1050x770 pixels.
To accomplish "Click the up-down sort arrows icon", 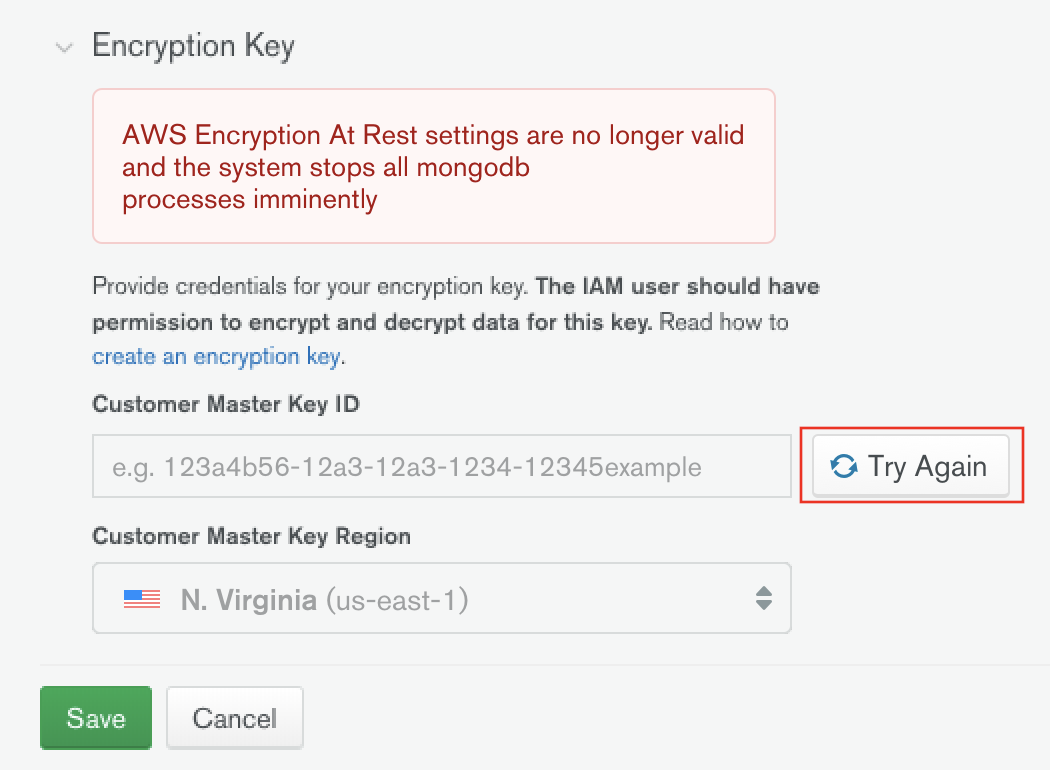I will [764, 598].
